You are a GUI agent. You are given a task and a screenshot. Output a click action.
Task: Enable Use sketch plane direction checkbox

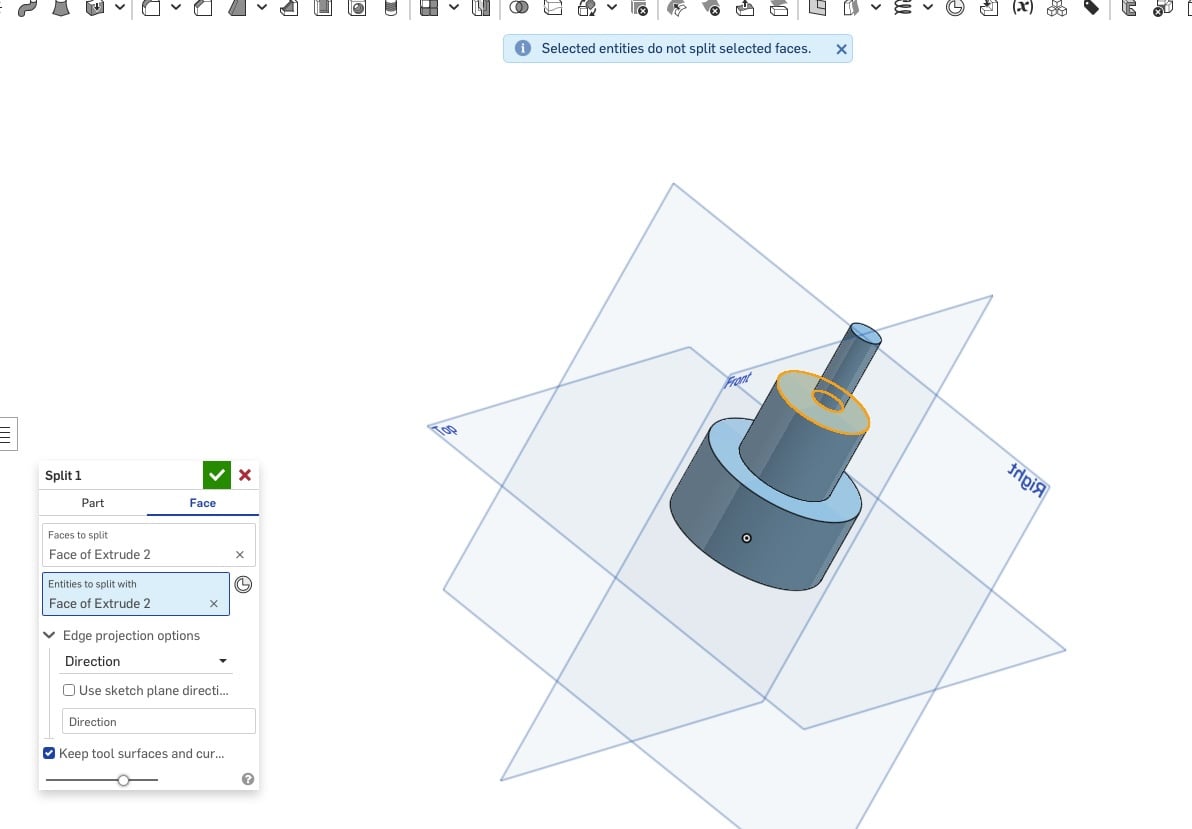pyautogui.click(x=69, y=690)
